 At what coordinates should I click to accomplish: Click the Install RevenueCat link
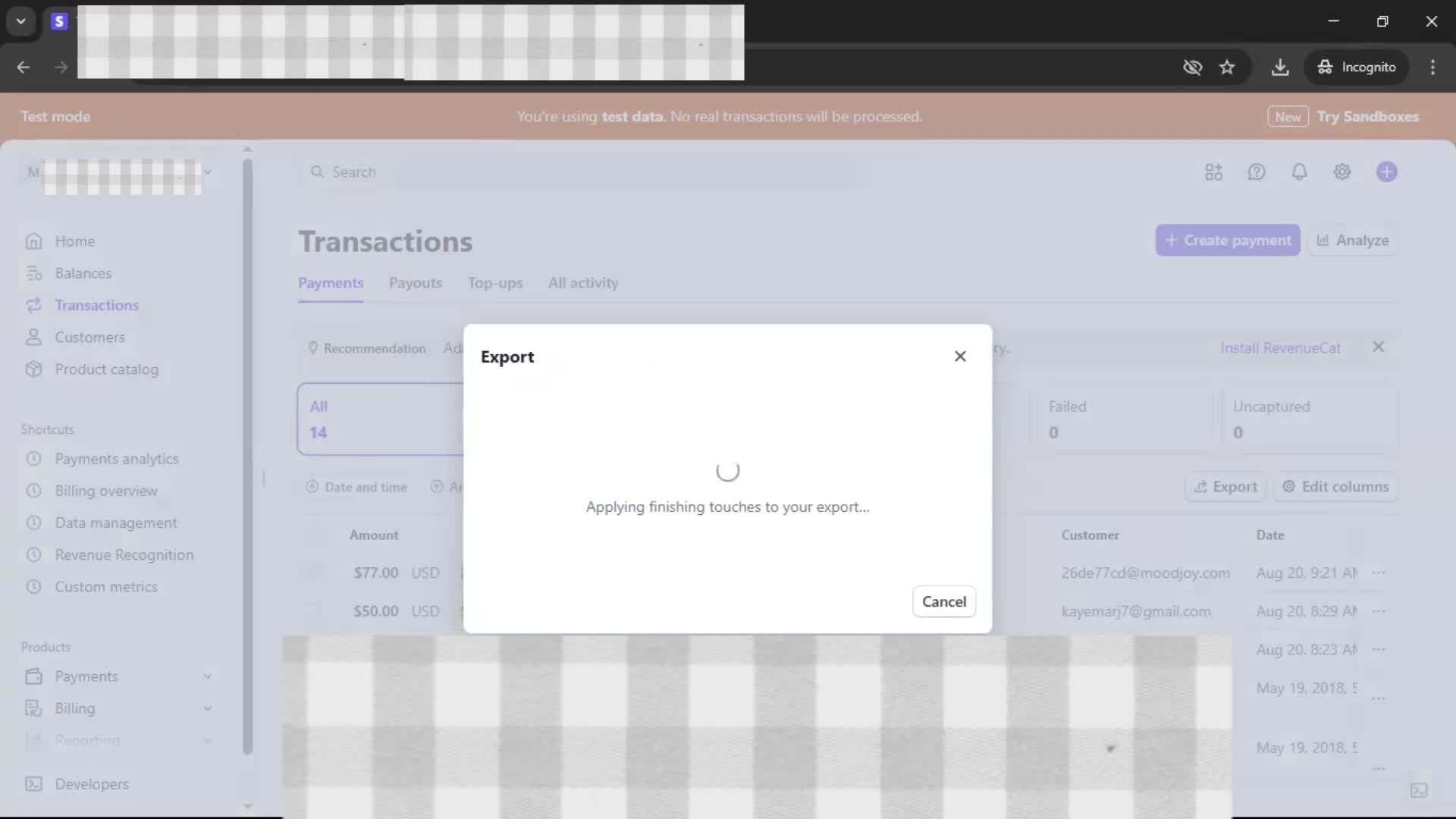[x=1280, y=348]
